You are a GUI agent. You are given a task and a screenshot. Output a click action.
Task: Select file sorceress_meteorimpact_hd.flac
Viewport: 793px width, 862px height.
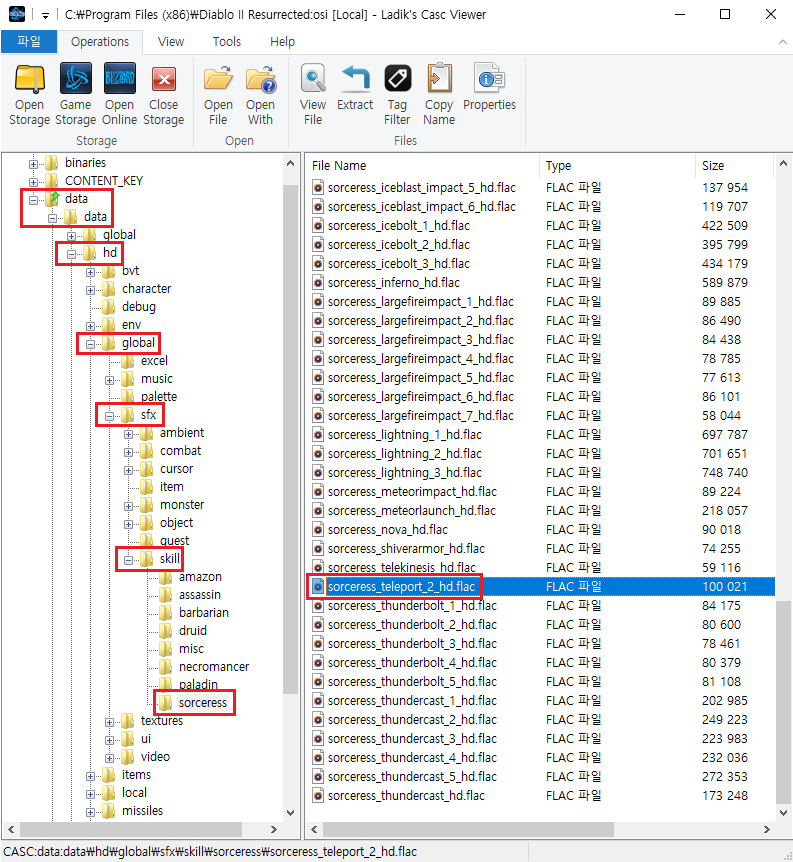pyautogui.click(x=412, y=491)
